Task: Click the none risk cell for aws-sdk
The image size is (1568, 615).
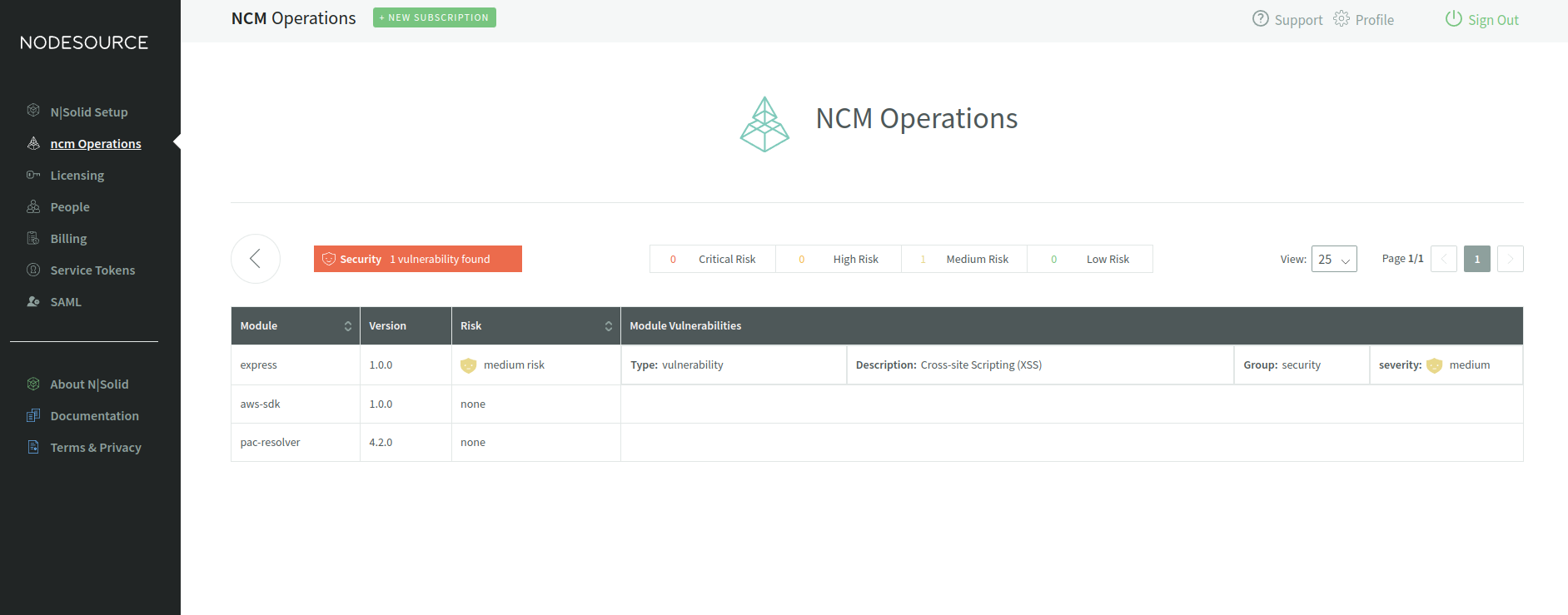Action: point(536,404)
